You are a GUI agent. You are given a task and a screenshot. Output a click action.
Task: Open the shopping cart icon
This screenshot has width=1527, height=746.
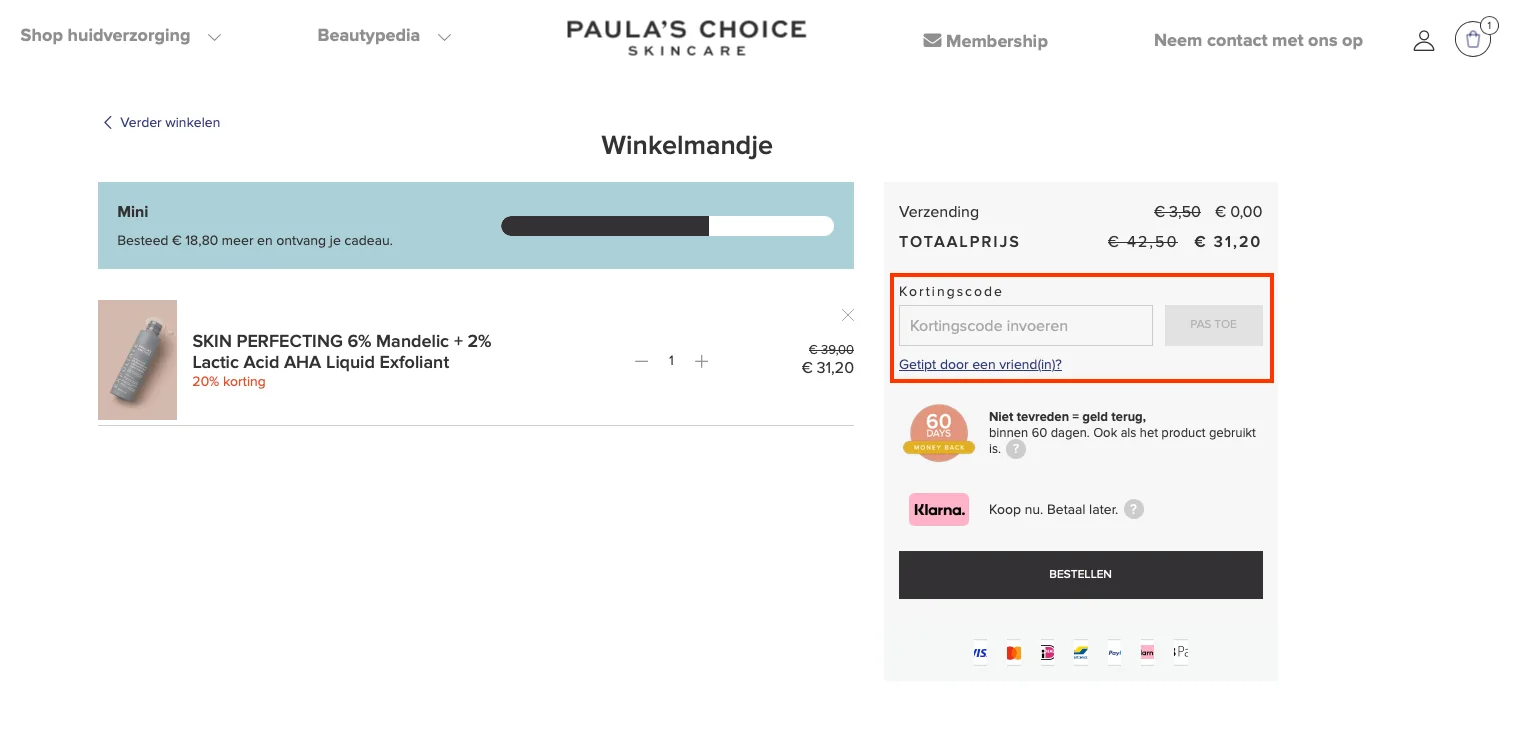click(x=1472, y=39)
